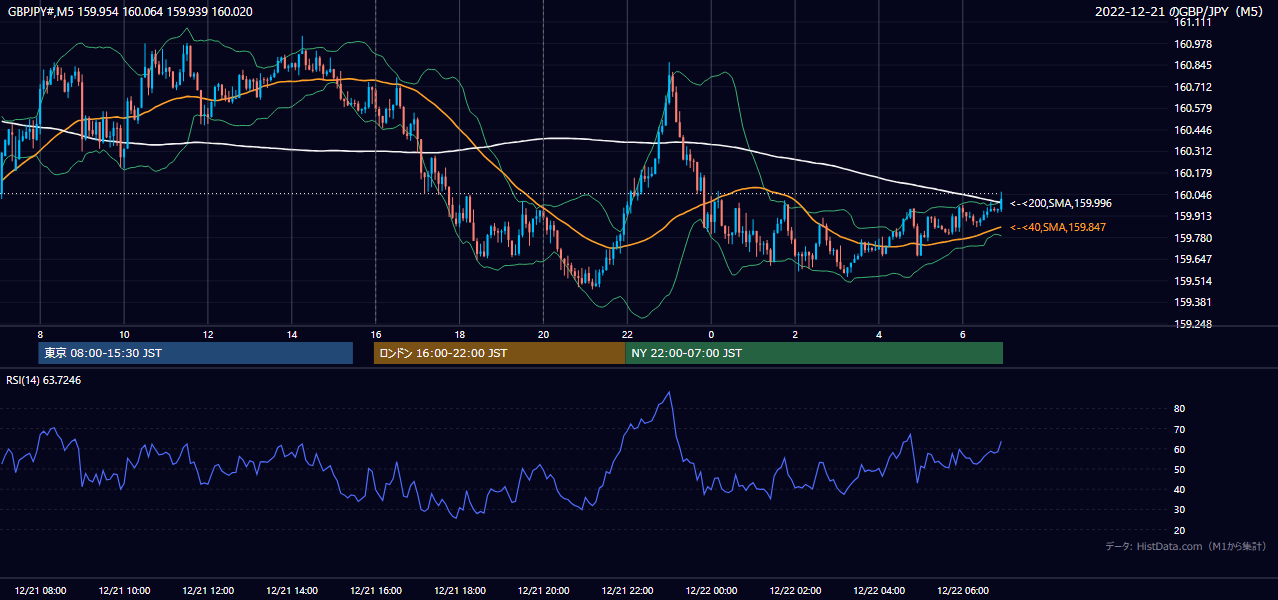Image resolution: width=1278 pixels, height=600 pixels.
Task: Select the ロンドン 16:00-22:00 JST session bar
Action: point(499,353)
